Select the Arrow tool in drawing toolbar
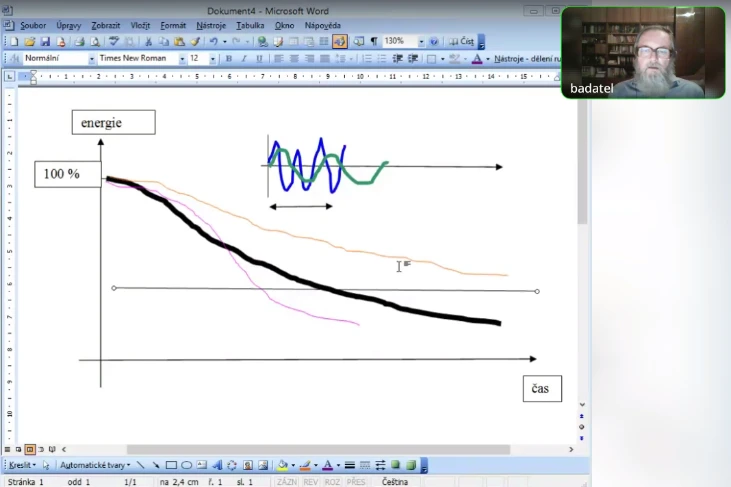 click(x=155, y=465)
